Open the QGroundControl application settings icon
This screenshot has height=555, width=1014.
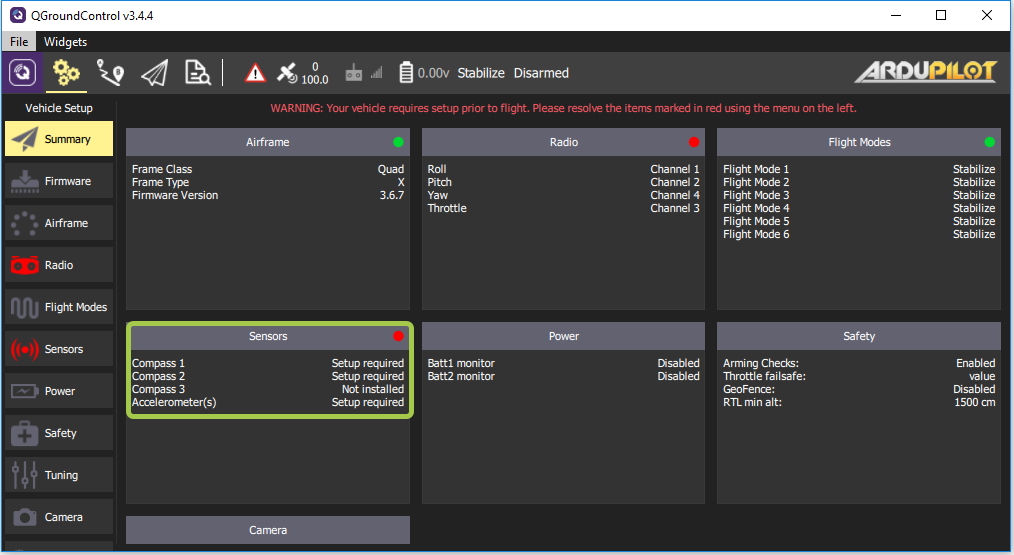(x=22, y=72)
